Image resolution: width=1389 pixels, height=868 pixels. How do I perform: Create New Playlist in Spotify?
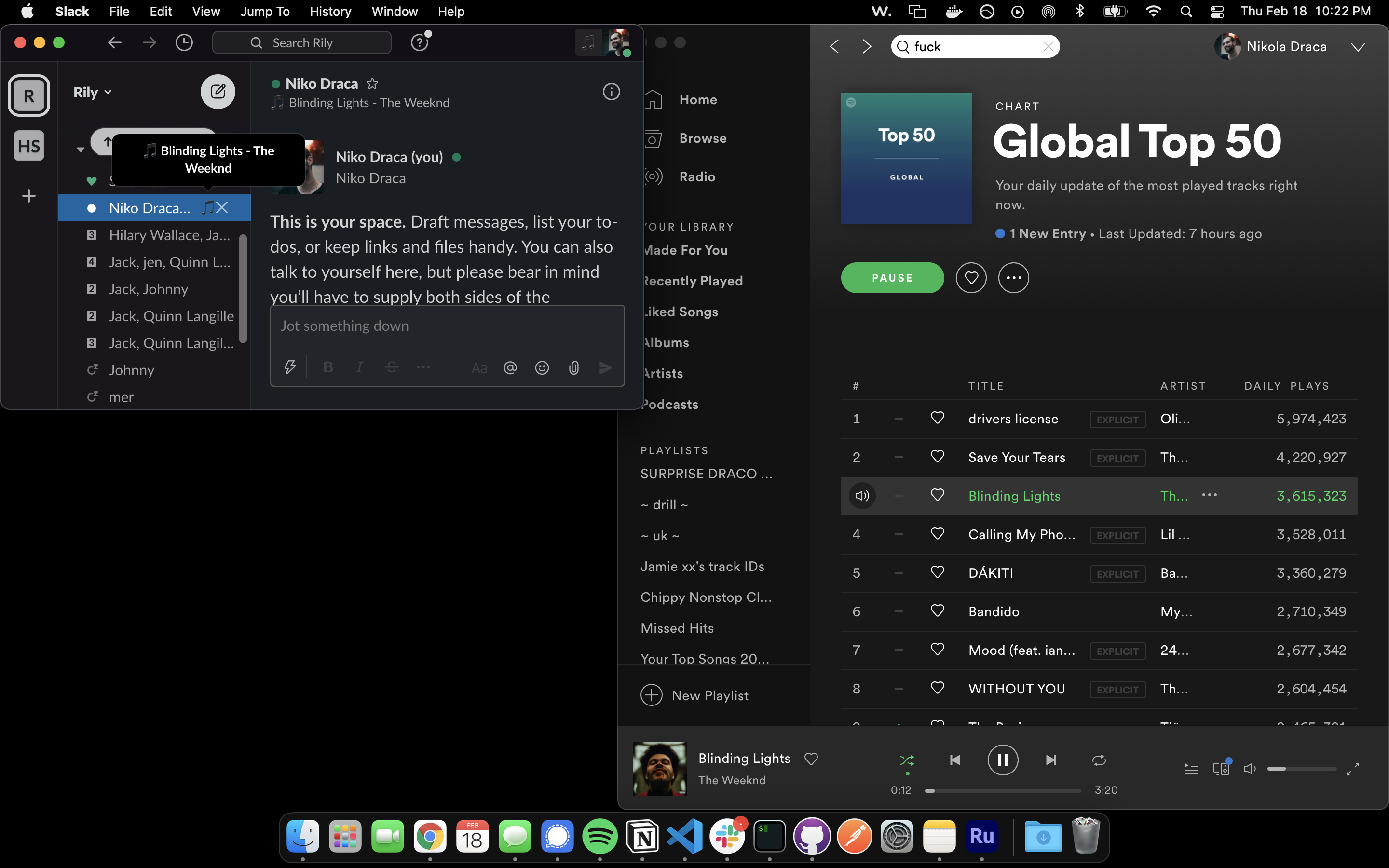(x=694, y=695)
